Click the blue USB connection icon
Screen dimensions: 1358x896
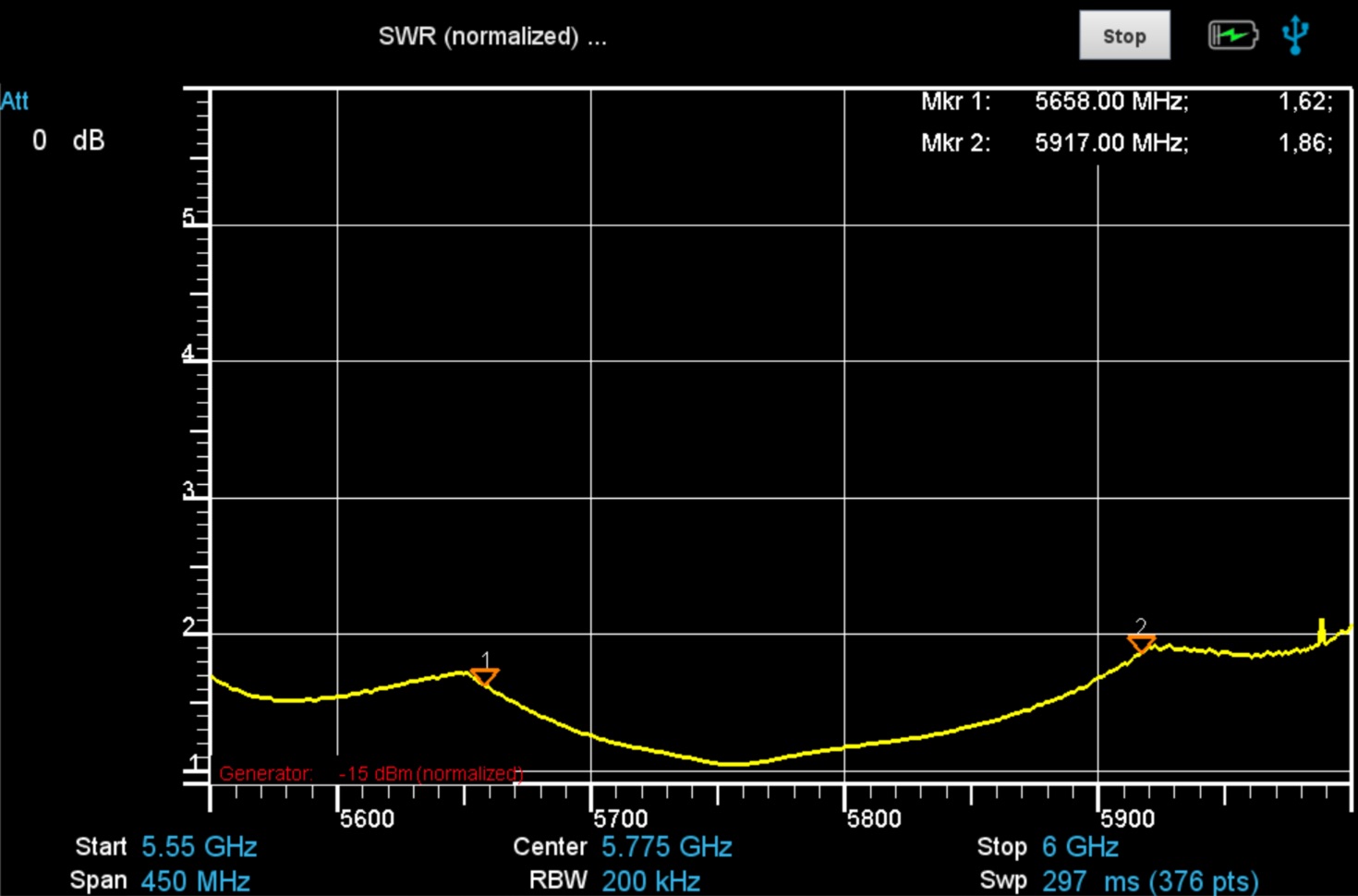click(1295, 35)
